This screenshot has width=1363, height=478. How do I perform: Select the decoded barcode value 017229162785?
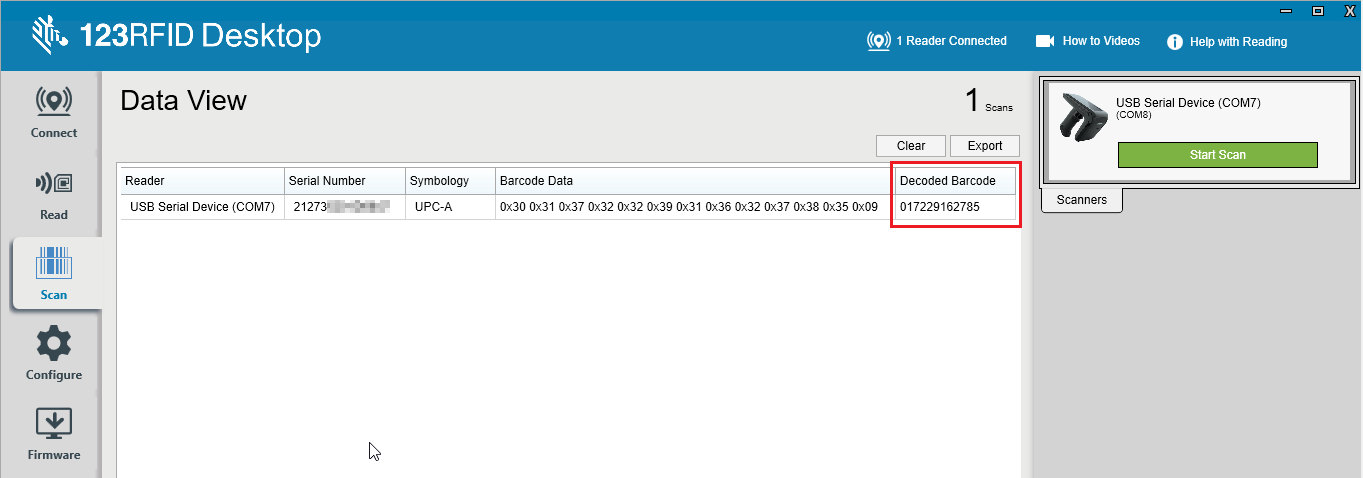[x=940, y=207]
